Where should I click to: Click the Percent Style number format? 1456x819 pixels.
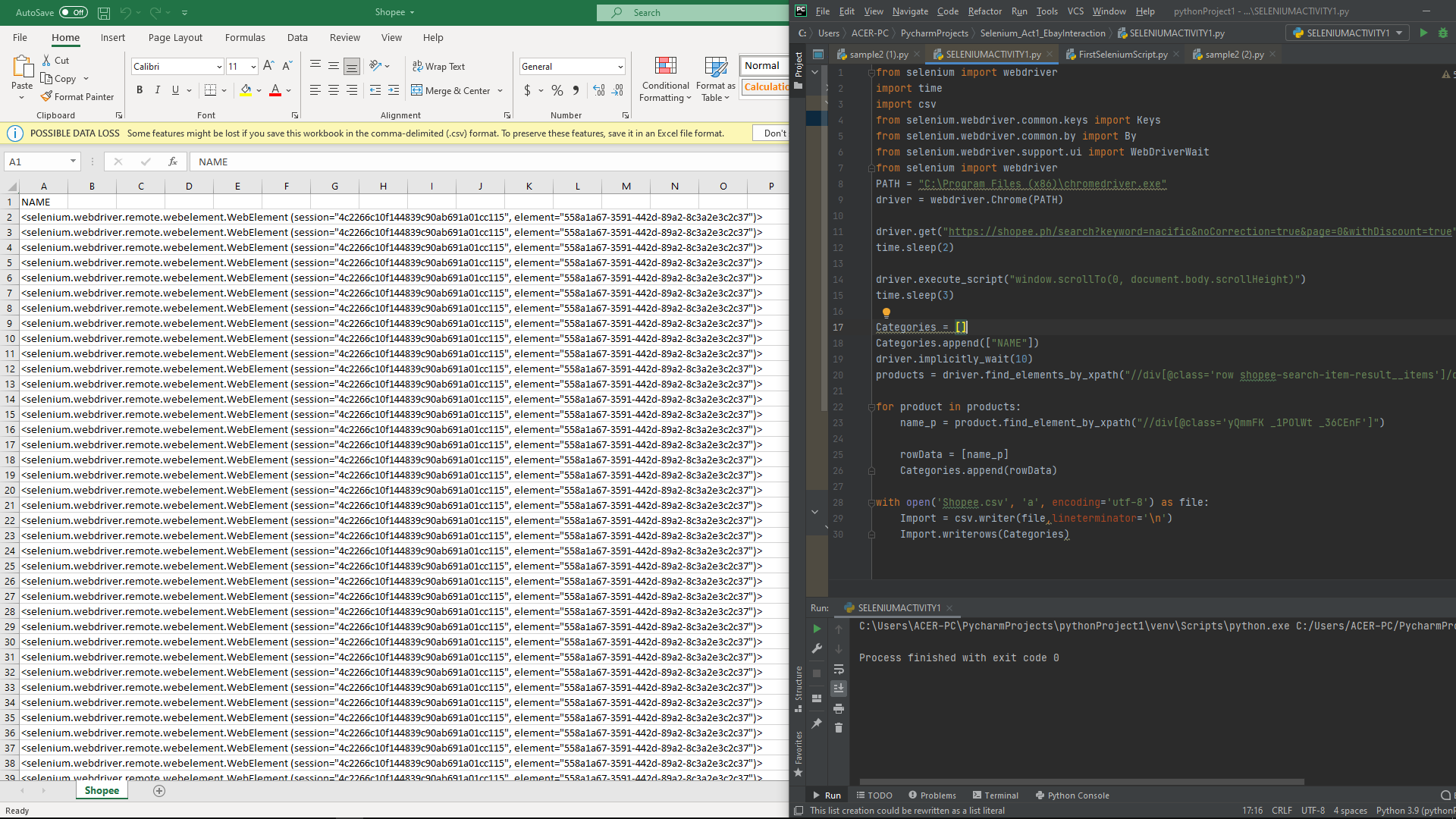click(x=557, y=90)
